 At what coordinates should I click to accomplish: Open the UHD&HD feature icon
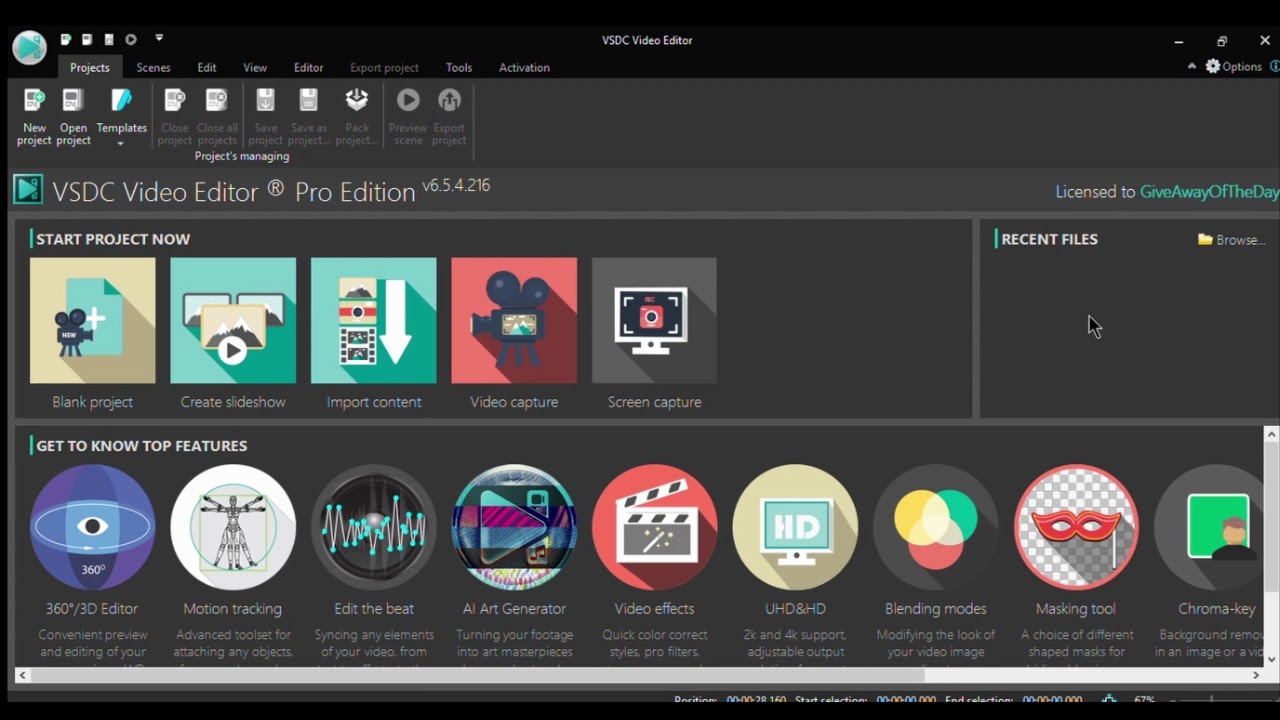(795, 527)
